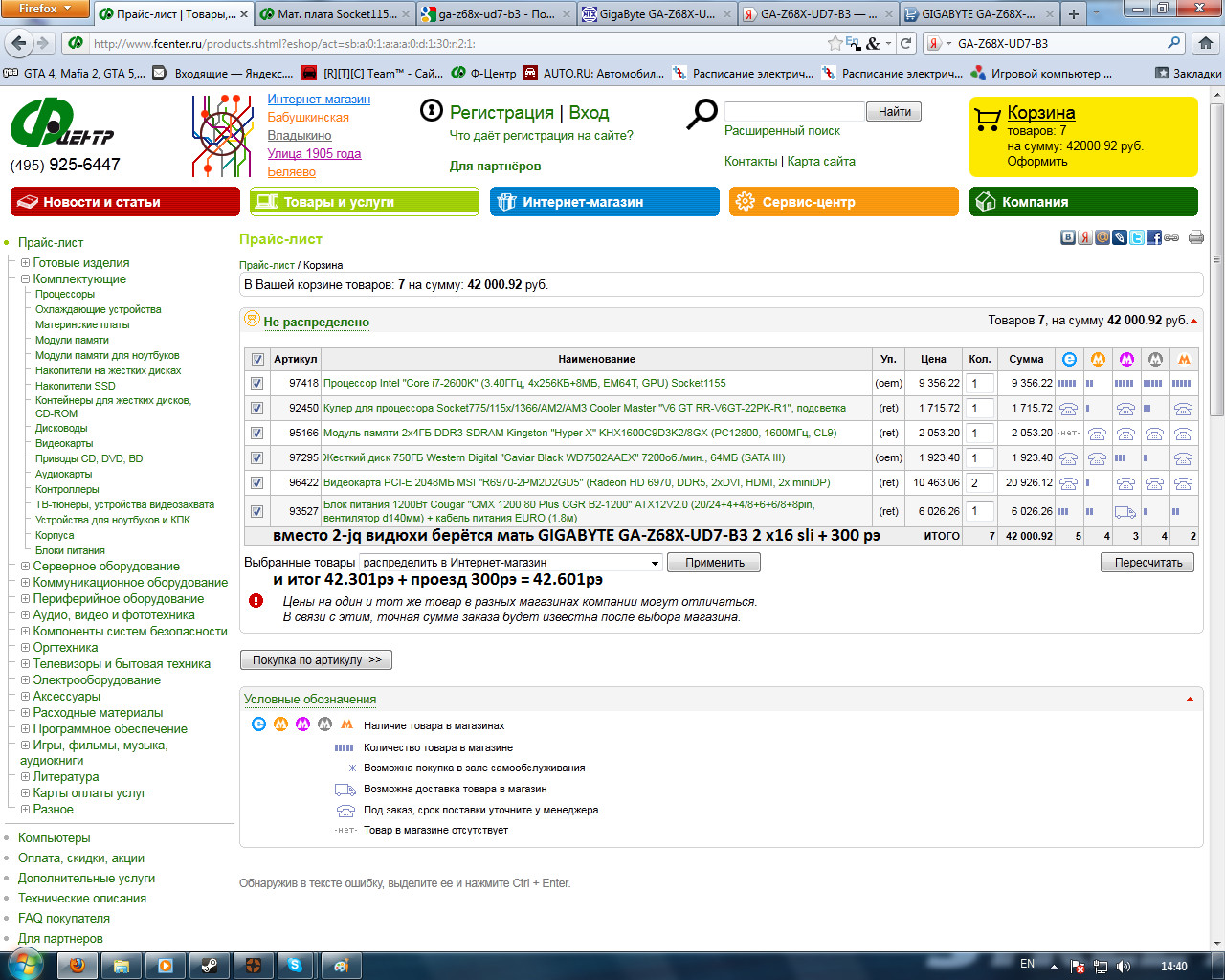This screenshot has height=980, width=1225.
Task: Open 'Покупка по артикулу >>'
Action: [x=317, y=660]
